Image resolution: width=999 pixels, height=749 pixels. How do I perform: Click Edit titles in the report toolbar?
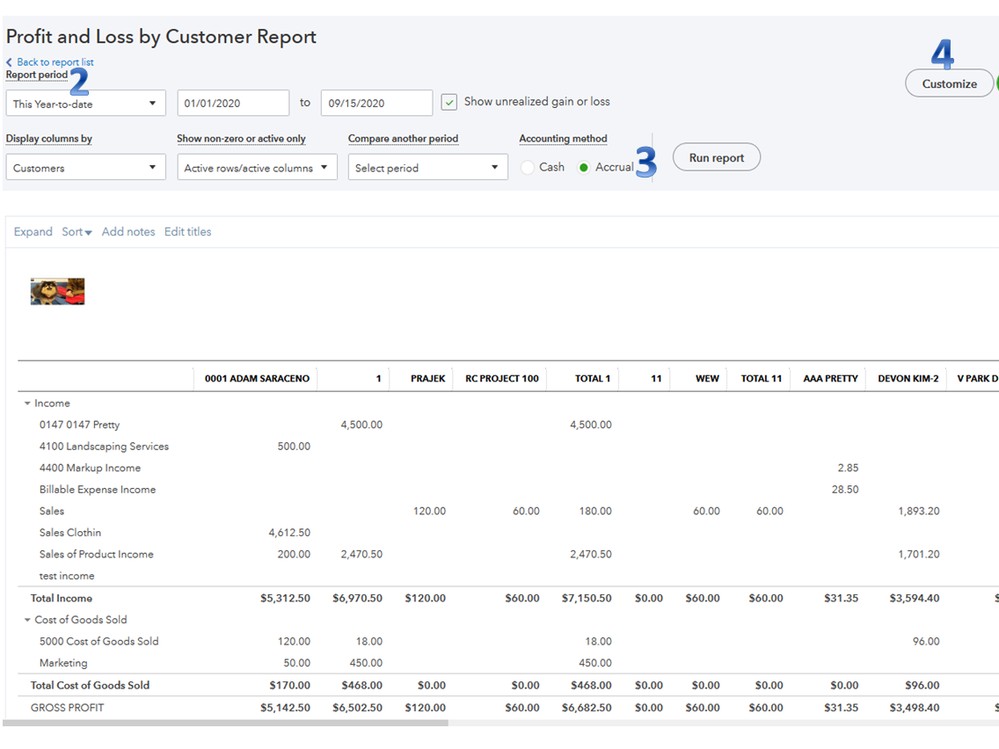coord(188,232)
